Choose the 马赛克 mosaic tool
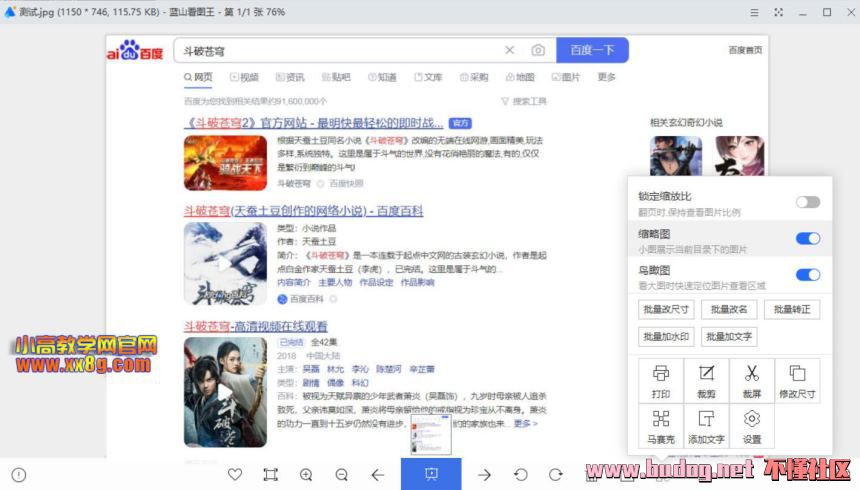 pyautogui.click(x=661, y=426)
